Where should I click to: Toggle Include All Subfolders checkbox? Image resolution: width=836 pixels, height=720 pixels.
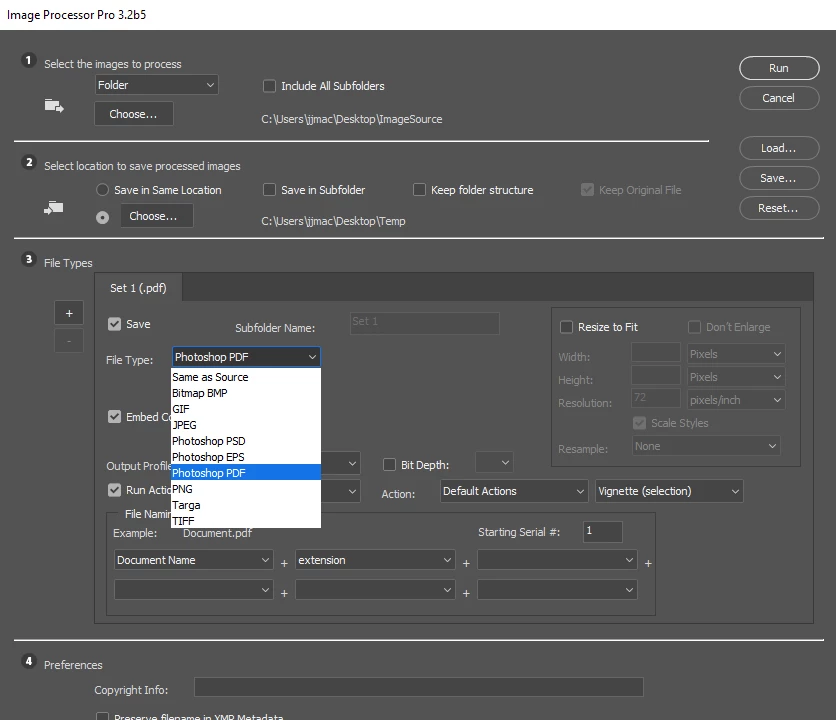click(269, 86)
